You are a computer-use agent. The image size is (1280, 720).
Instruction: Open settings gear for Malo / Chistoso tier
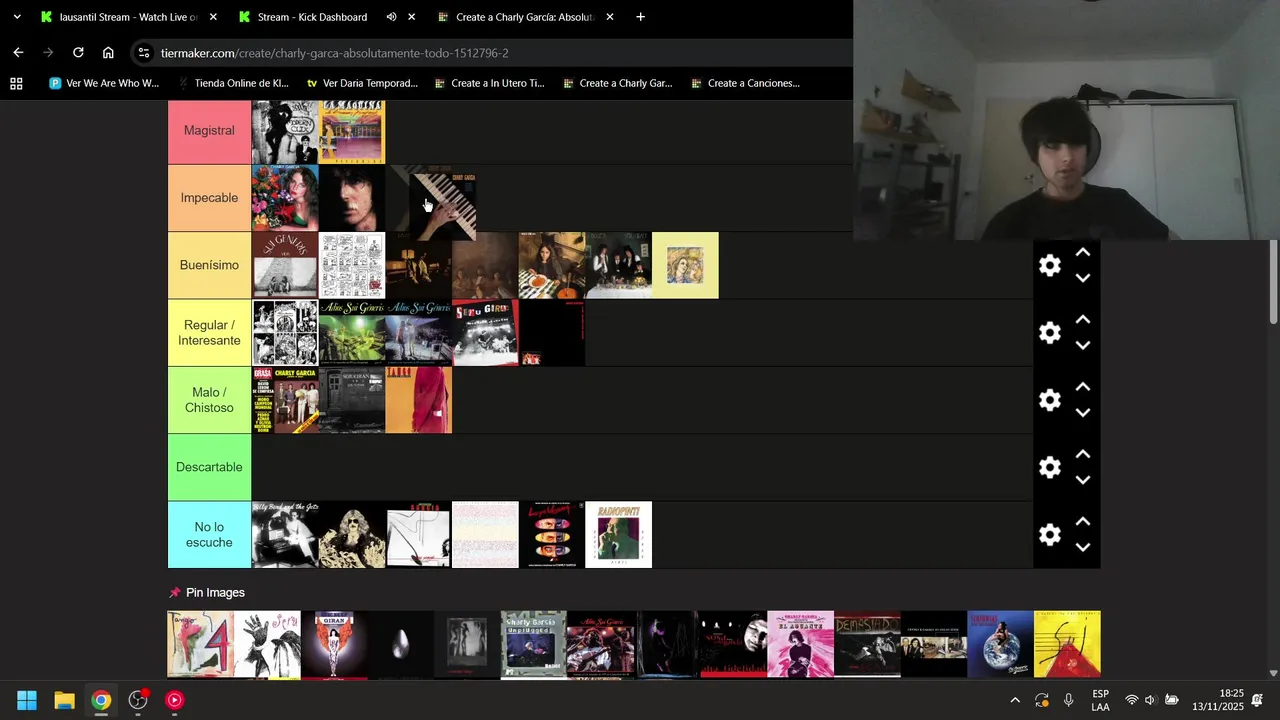[x=1049, y=400]
